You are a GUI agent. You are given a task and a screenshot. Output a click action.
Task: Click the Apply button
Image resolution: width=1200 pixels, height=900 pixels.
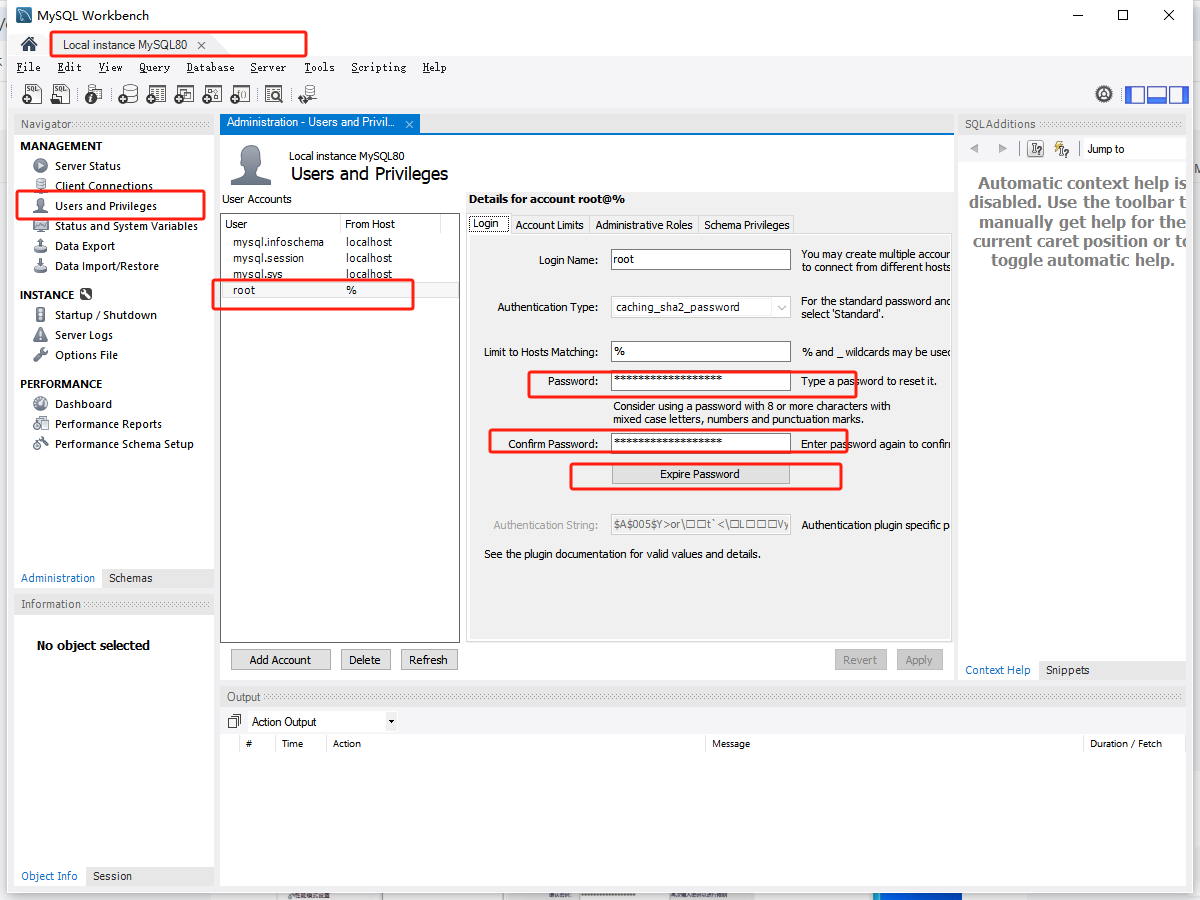tap(919, 660)
